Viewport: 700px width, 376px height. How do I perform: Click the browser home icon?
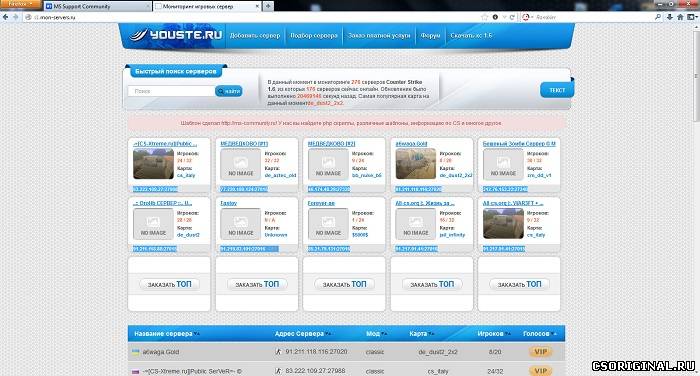[x=680, y=17]
